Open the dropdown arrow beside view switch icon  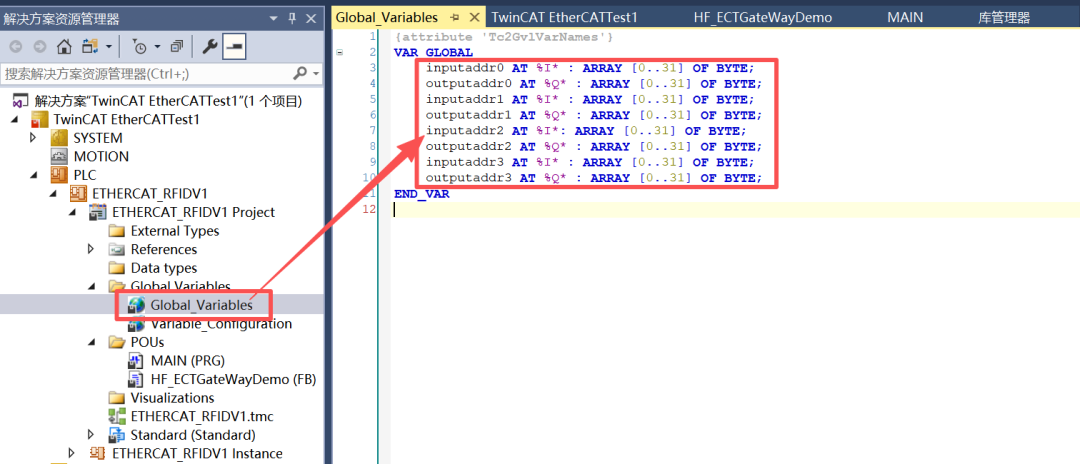click(x=109, y=47)
